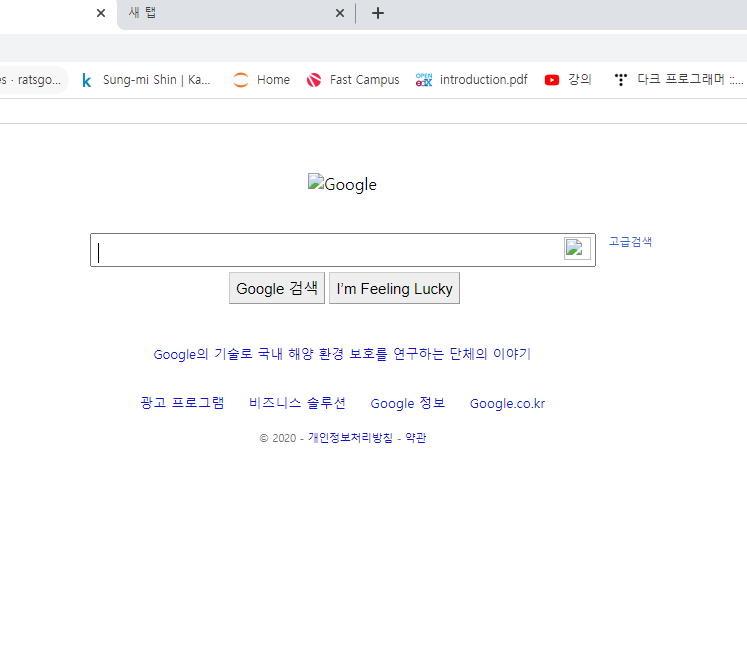Open a new tab with plus button
The height and width of the screenshot is (660, 747).
(x=378, y=13)
